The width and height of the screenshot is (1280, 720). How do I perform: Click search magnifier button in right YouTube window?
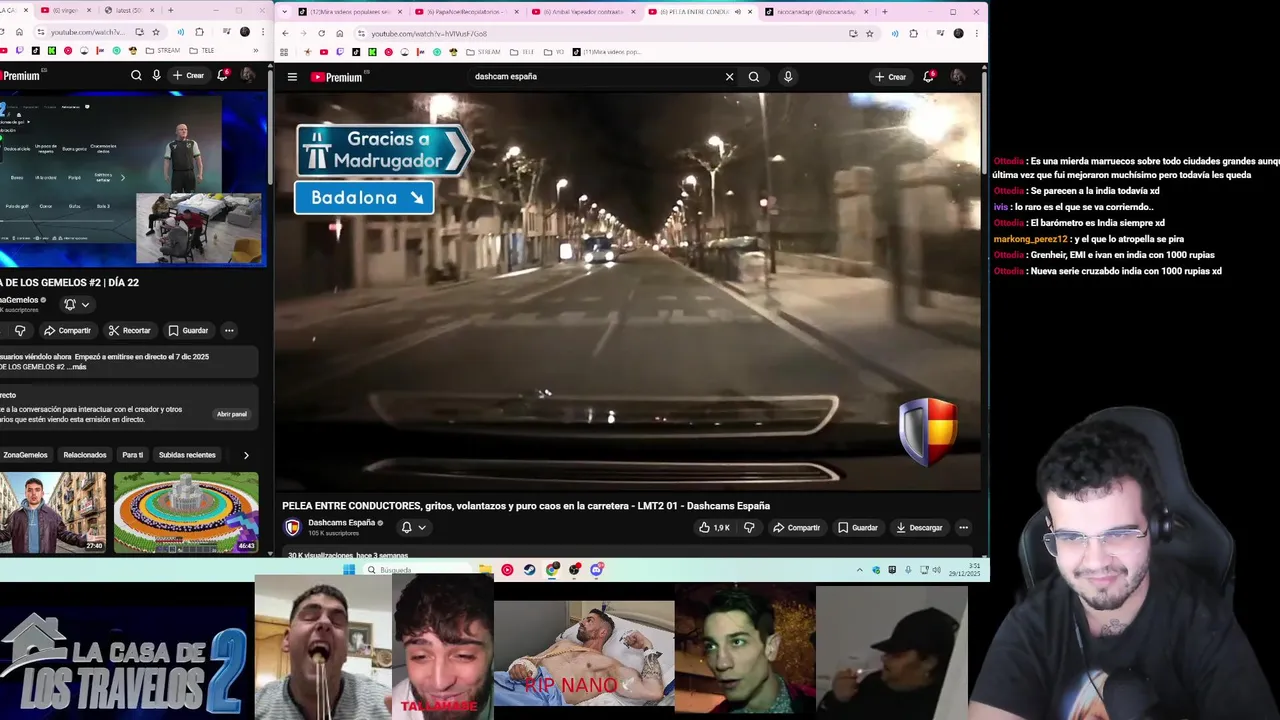tap(754, 77)
